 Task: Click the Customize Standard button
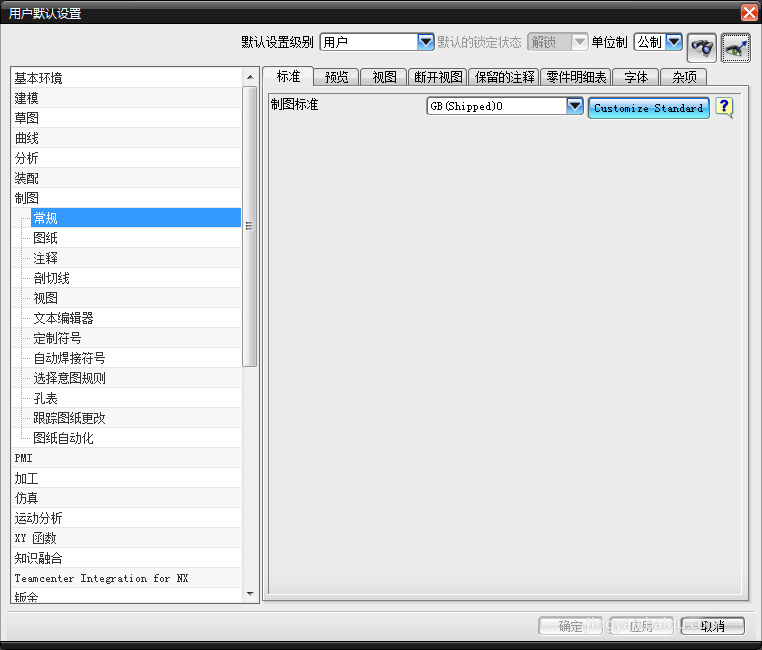[x=648, y=108]
